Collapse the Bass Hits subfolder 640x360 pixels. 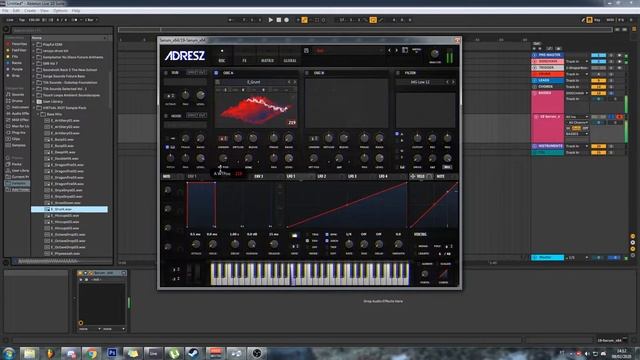pyautogui.click(x=38, y=114)
